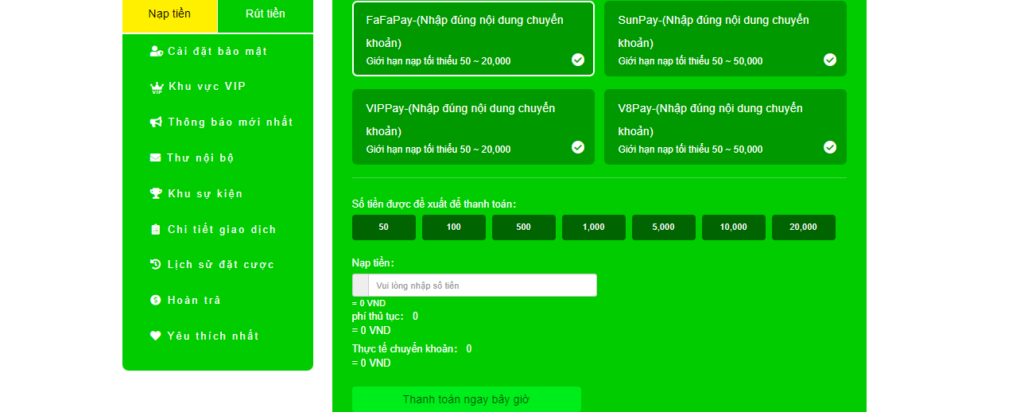Click the trophy icon beside Khu sự kiện

155,193
